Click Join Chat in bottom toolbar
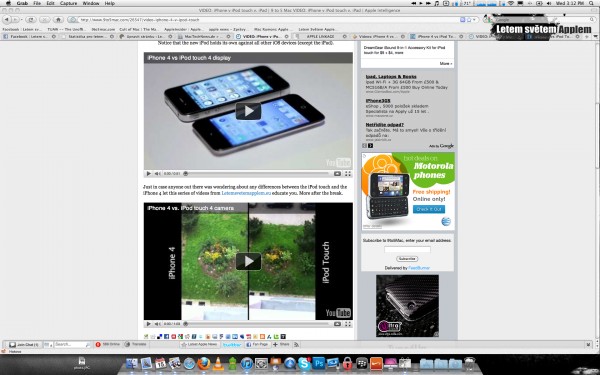The width and height of the screenshot is (600, 375). tap(24, 345)
